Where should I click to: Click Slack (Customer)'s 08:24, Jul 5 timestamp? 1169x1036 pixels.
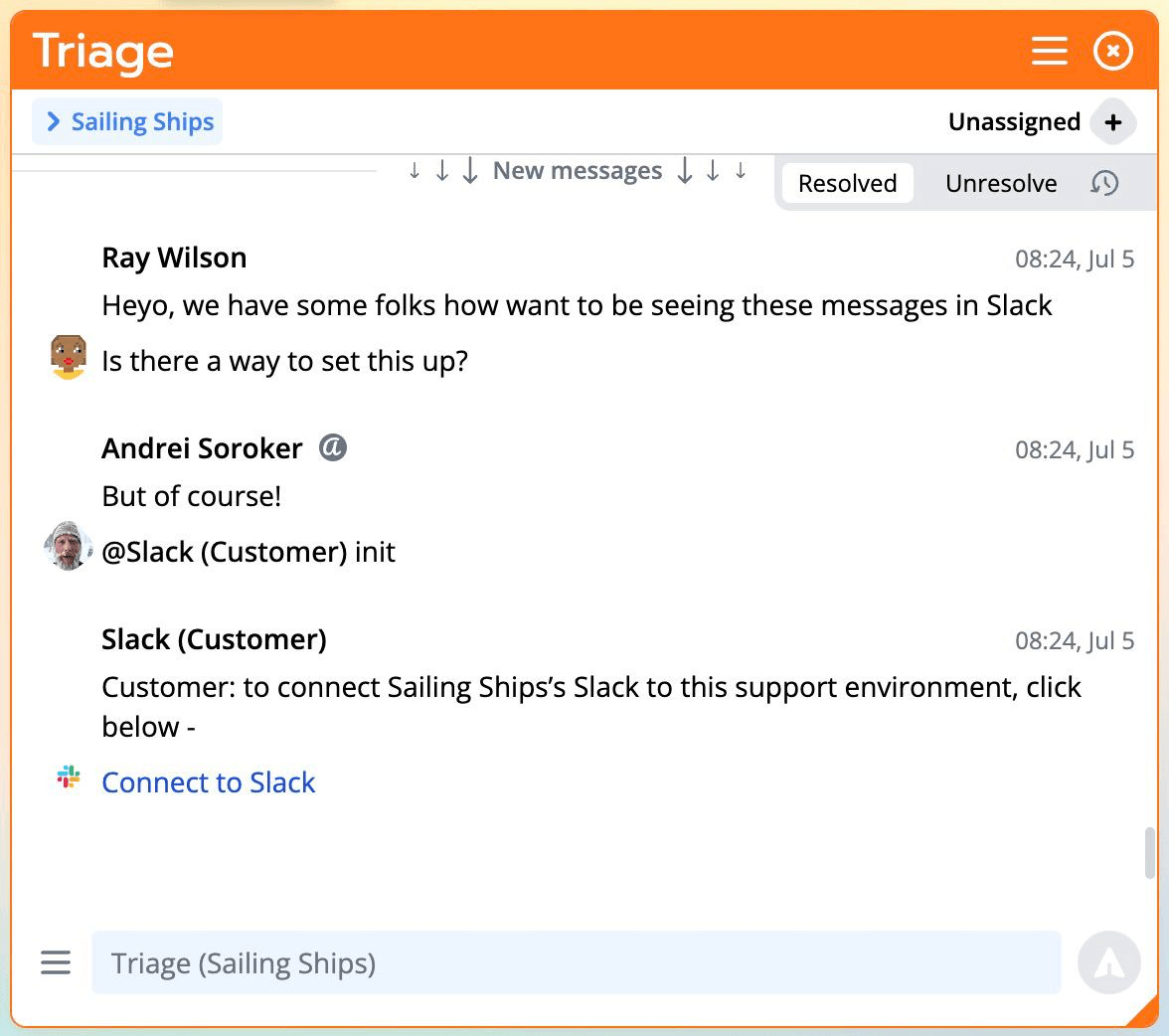1075,640
